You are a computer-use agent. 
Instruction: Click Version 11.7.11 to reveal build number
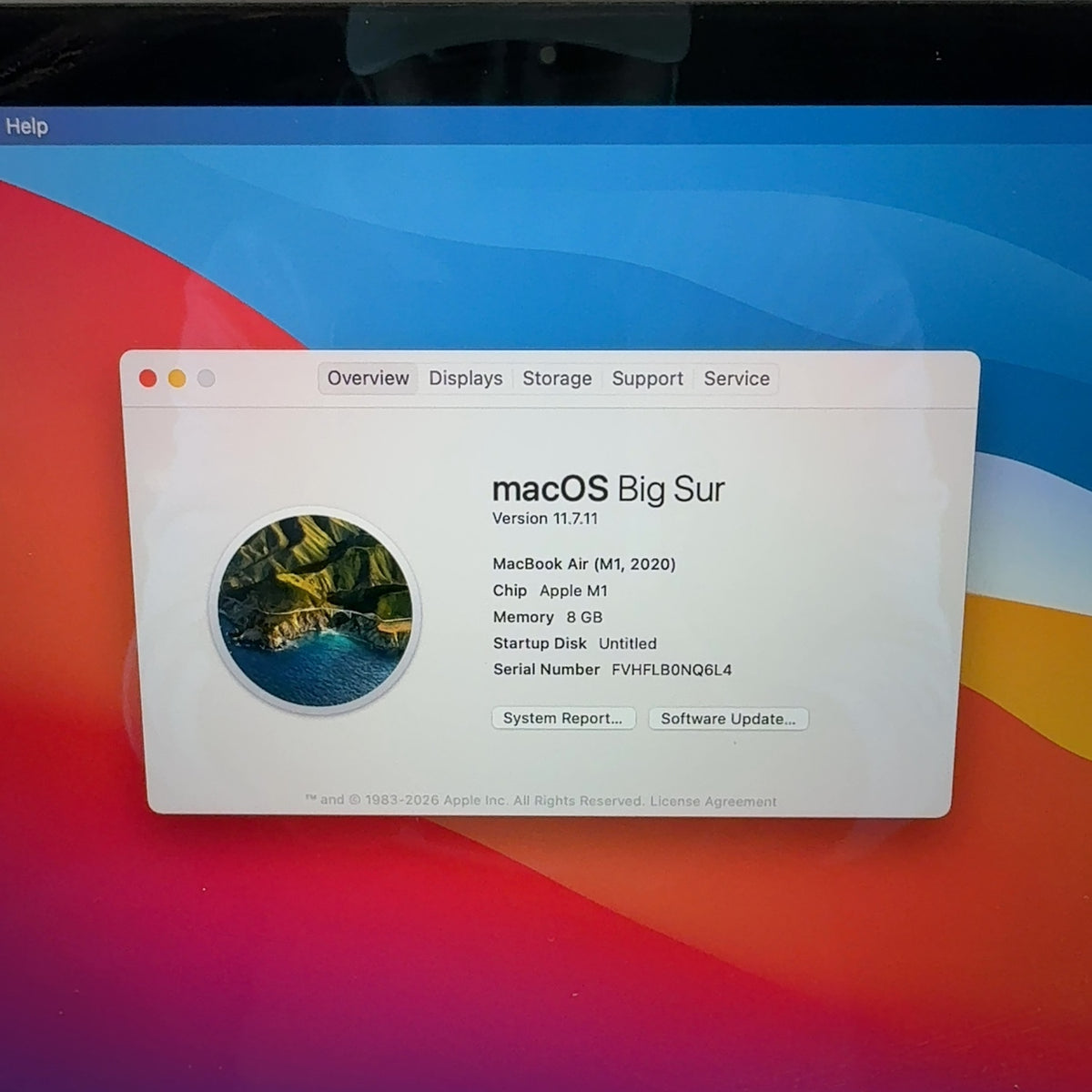point(545,519)
